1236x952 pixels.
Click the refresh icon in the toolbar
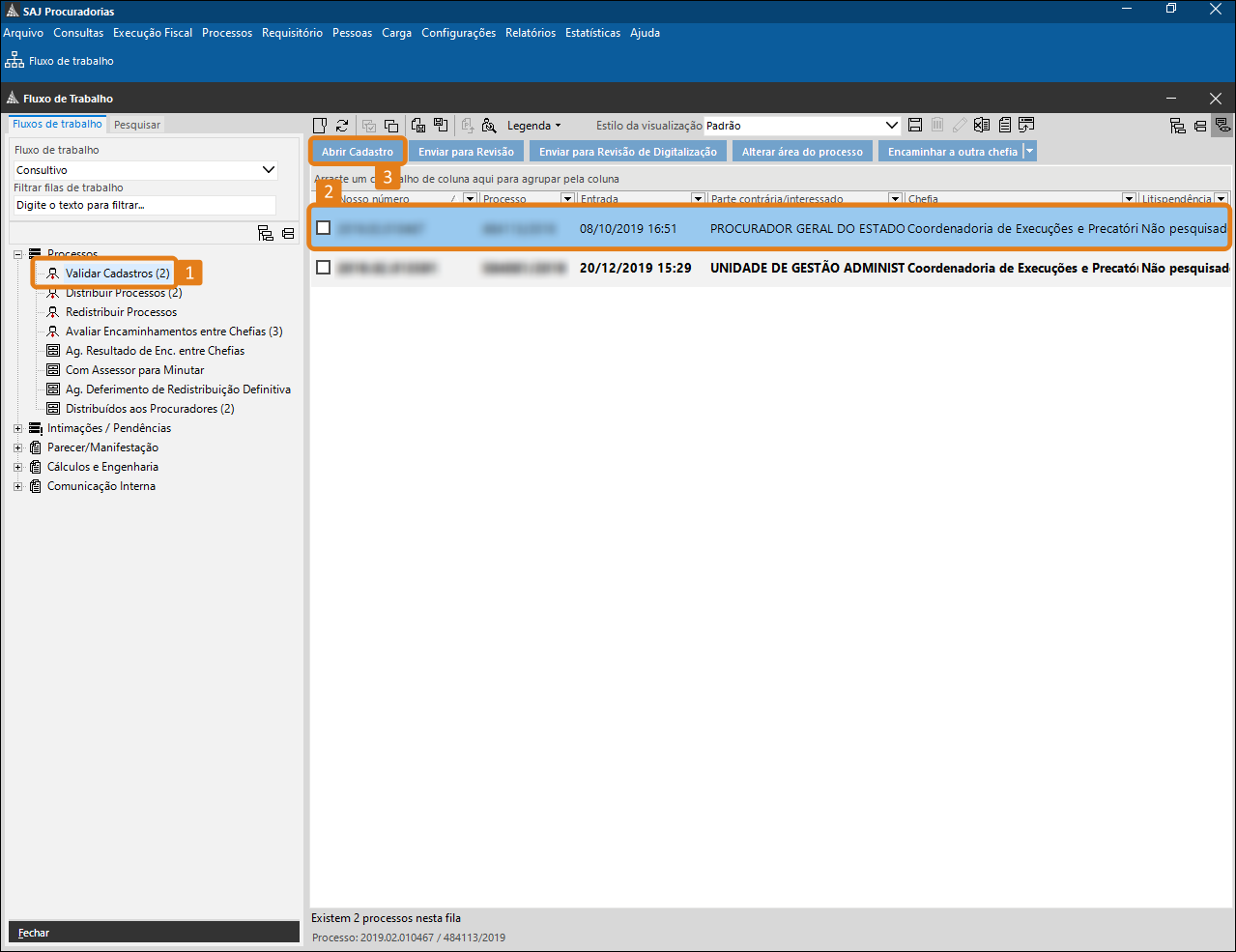(342, 126)
